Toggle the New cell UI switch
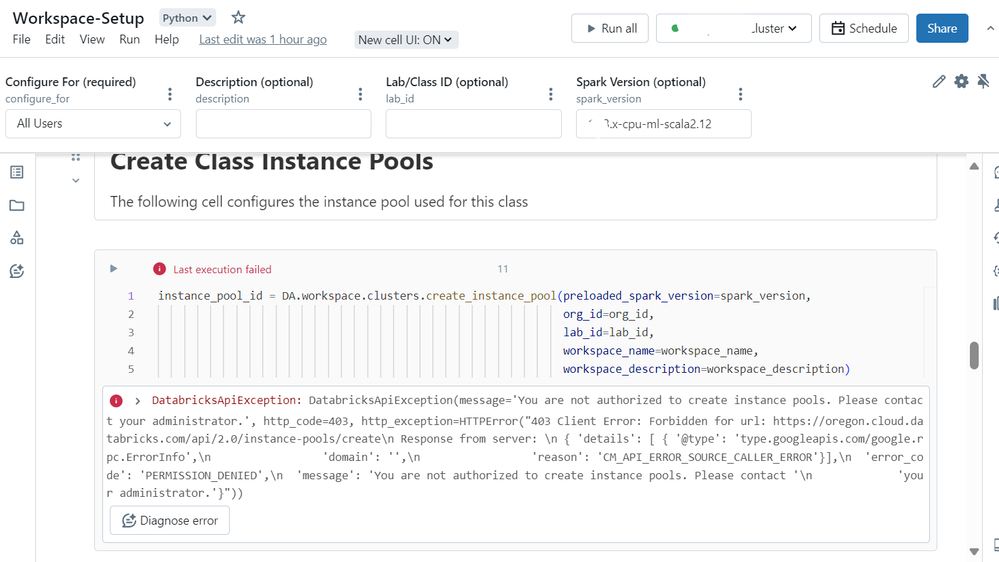The width and height of the screenshot is (999, 562). click(x=405, y=40)
